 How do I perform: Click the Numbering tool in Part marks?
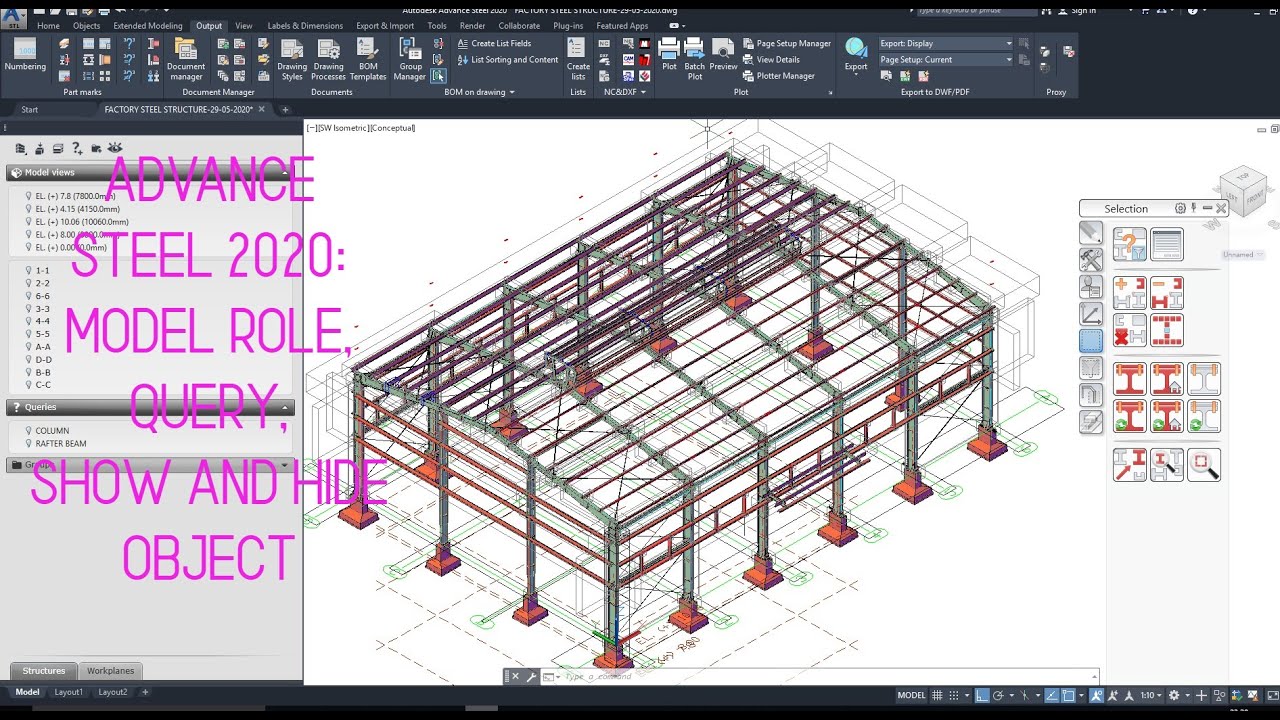coord(25,55)
